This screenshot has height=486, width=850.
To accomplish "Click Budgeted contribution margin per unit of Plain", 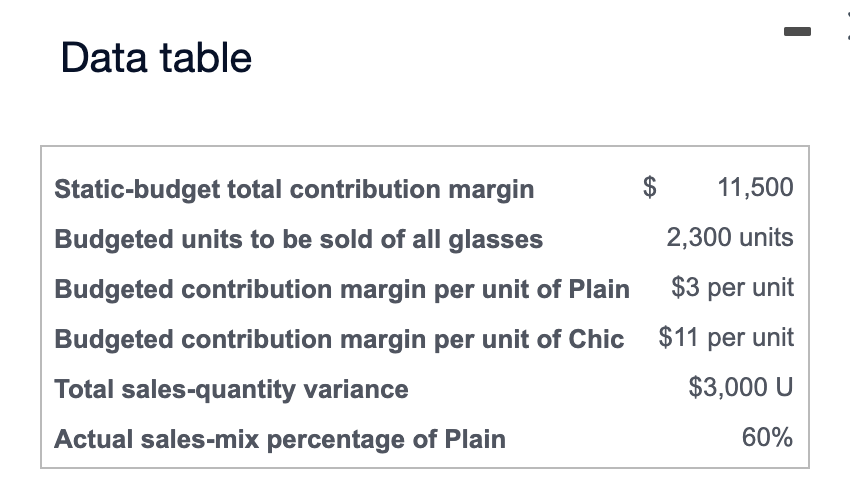I will pyautogui.click(x=342, y=289).
